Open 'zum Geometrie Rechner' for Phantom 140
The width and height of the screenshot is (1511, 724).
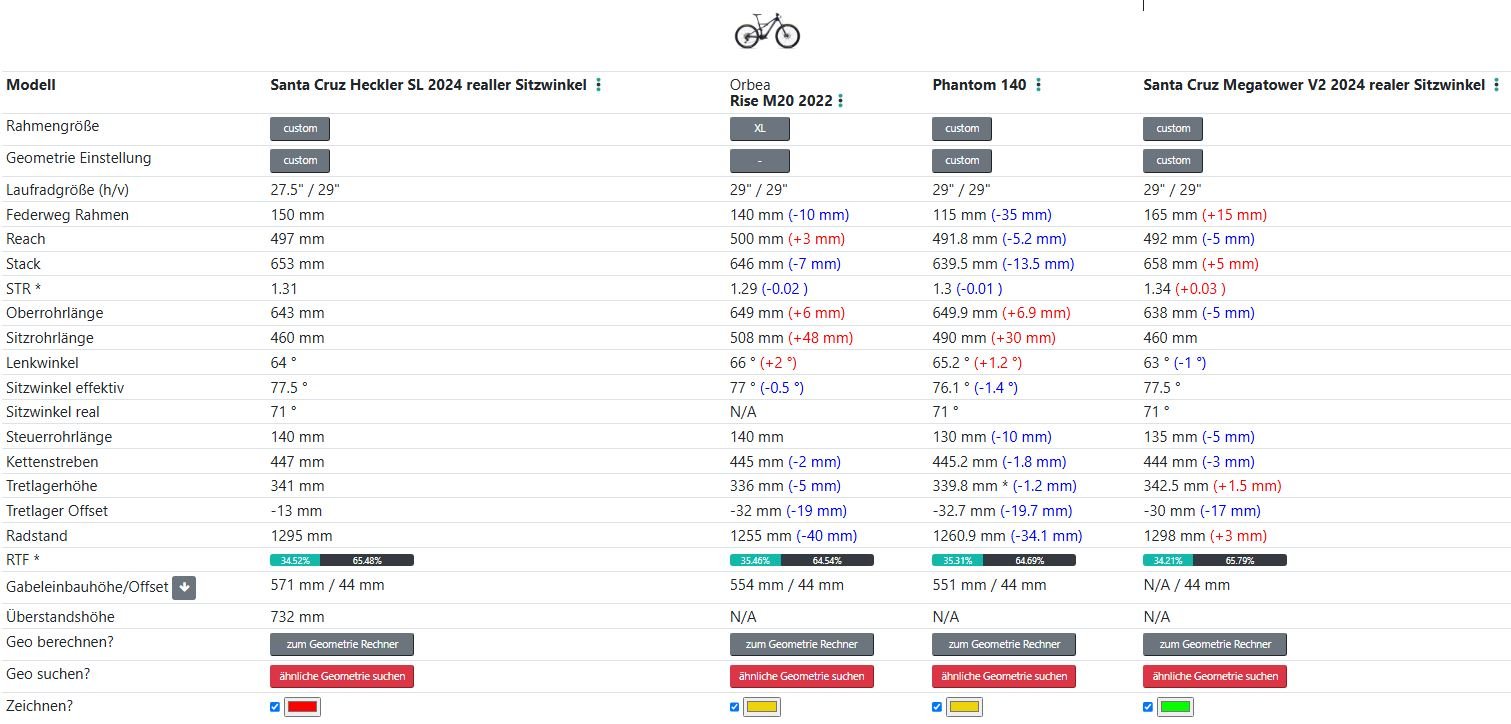click(1003, 644)
